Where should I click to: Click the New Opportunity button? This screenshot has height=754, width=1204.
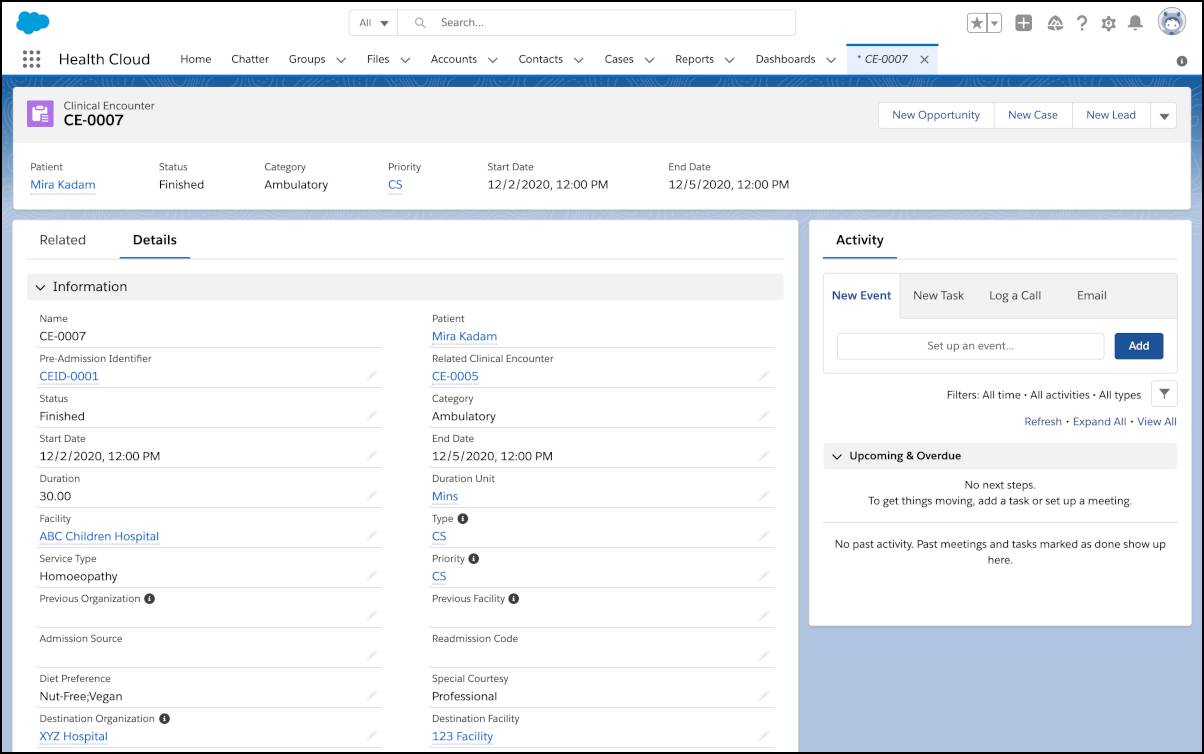pyautogui.click(x=936, y=115)
